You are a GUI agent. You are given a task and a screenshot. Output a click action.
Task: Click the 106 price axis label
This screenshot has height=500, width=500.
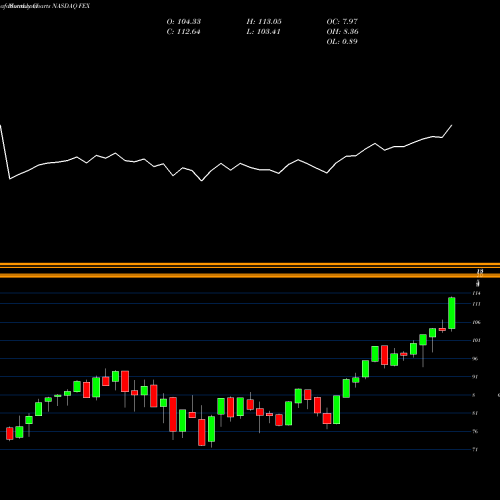pos(476,322)
